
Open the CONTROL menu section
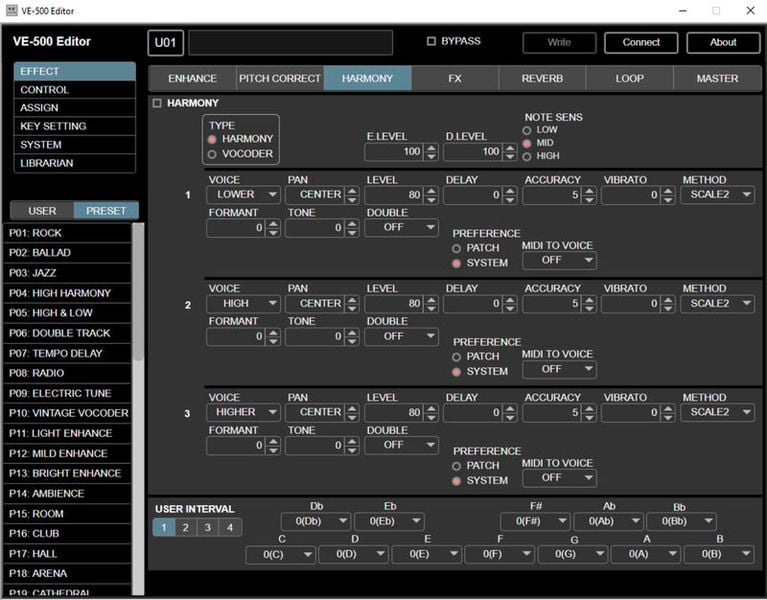click(x=74, y=90)
